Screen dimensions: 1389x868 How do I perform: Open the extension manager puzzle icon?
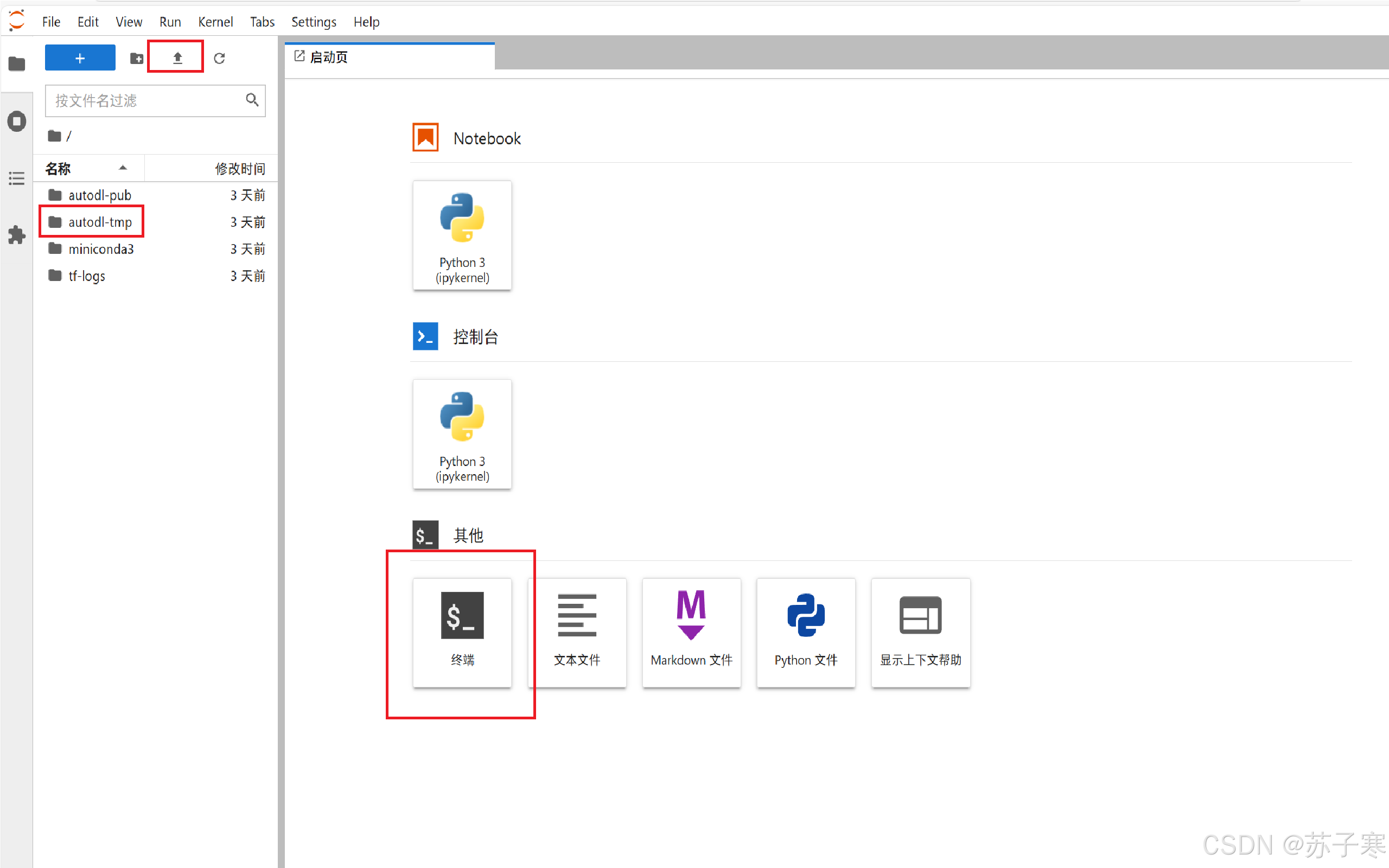tap(17, 234)
